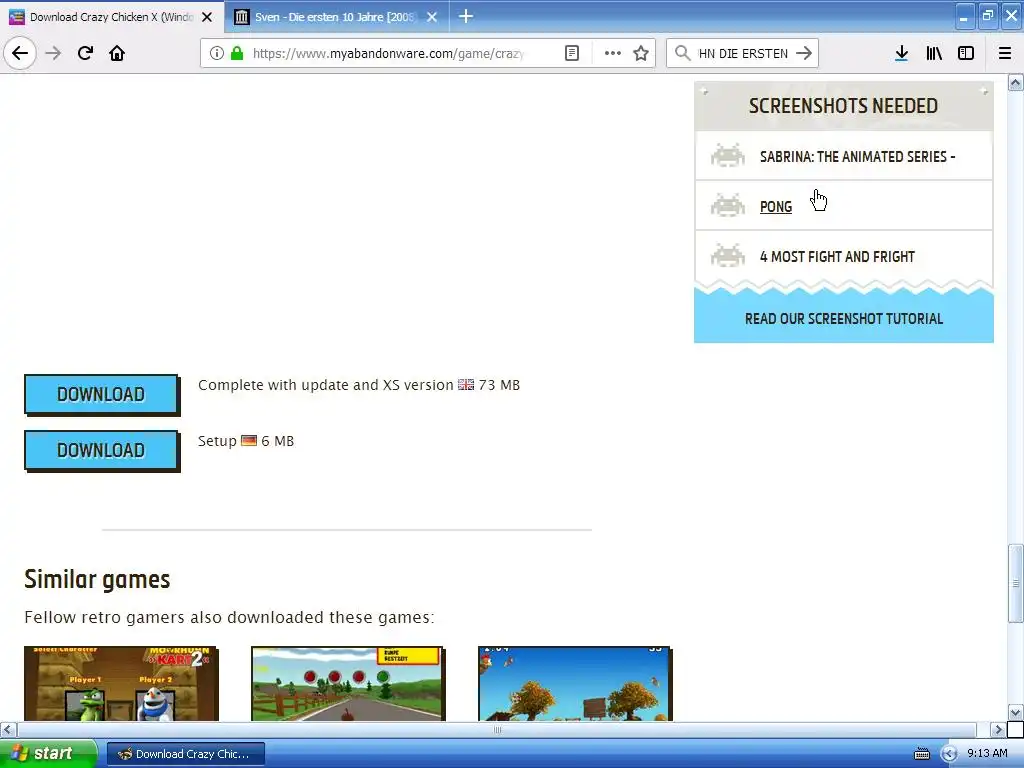Open a new browser tab
Screen dimensions: 1024x768
tap(466, 16)
